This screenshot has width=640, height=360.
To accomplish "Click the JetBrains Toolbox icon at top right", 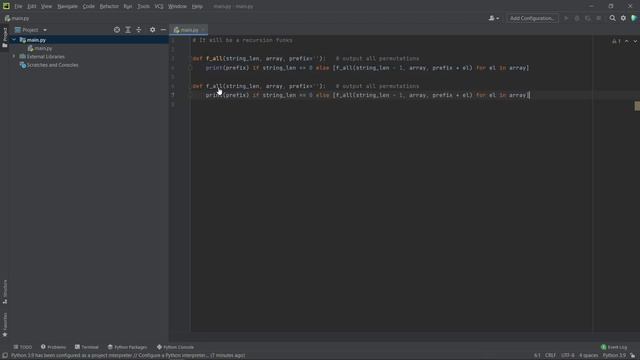I will (634, 18).
